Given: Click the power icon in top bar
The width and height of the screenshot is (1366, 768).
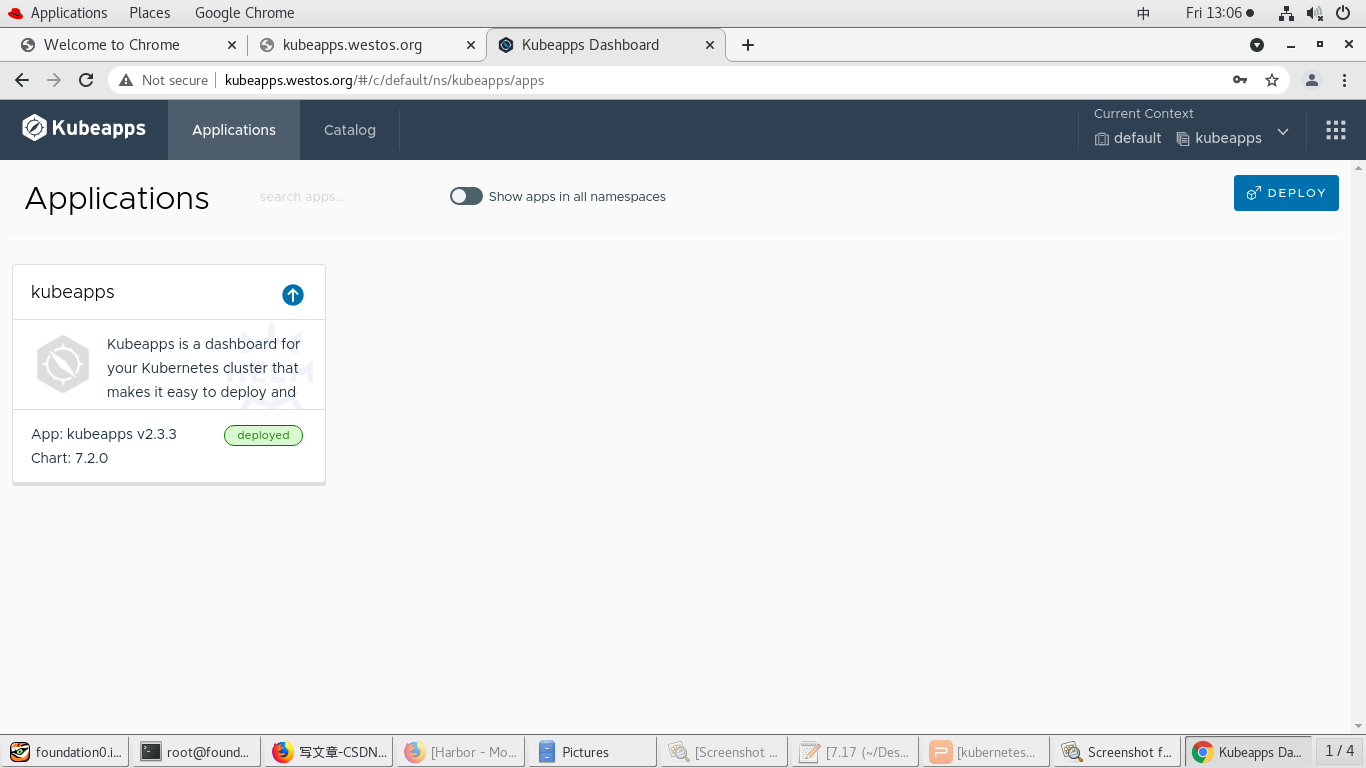Looking at the screenshot, I should pos(1343,13).
